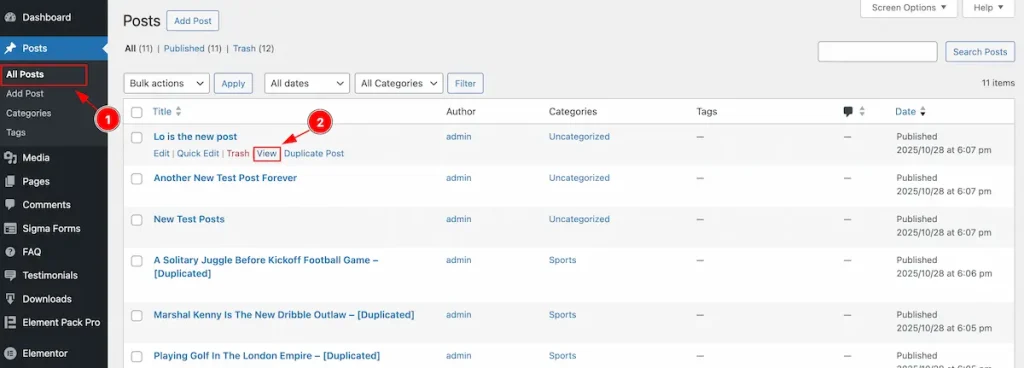
Task: Check the 'Lo is the new post' checkbox
Action: tap(136, 137)
